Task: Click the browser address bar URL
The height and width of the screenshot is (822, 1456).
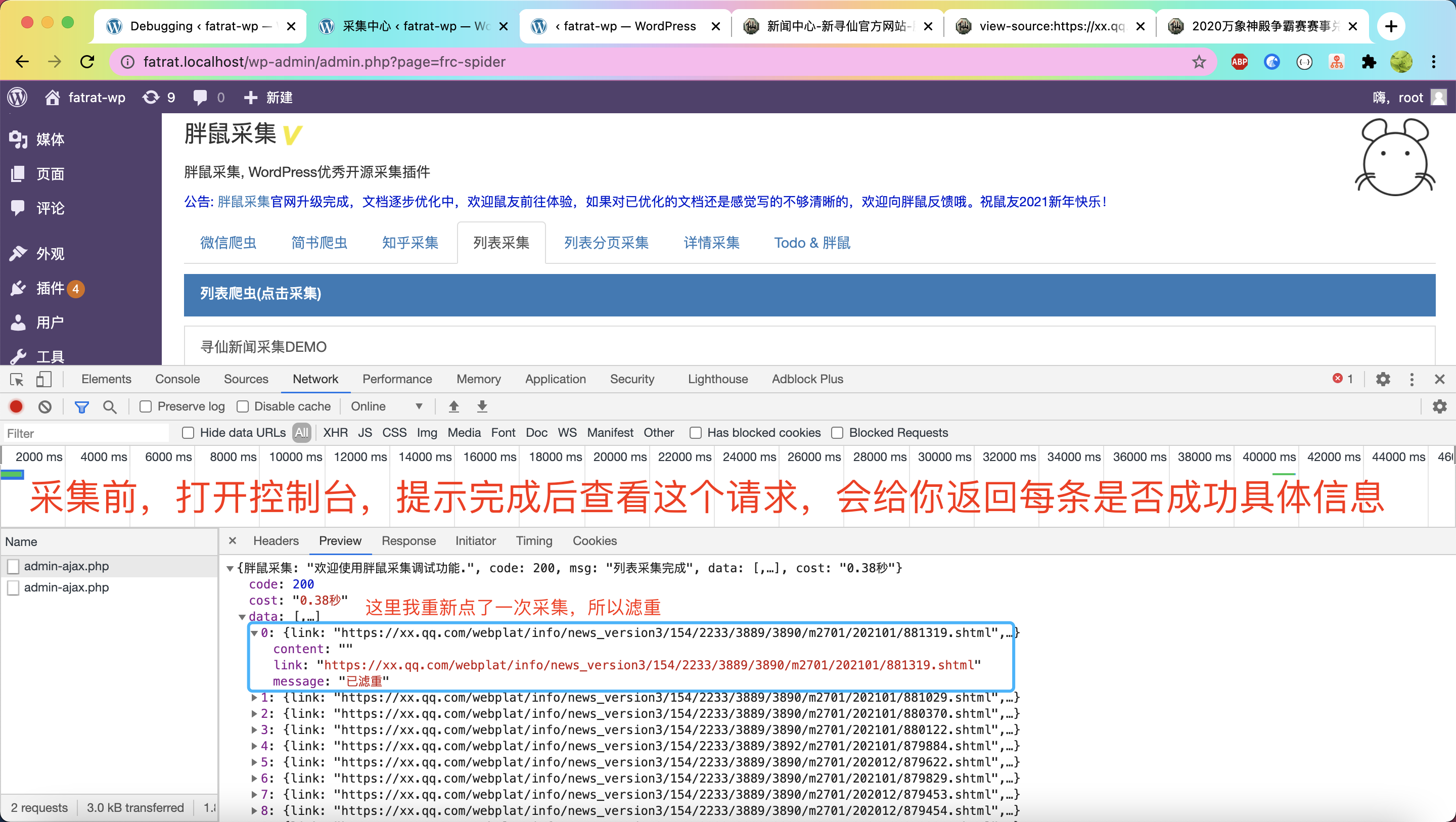Action: tap(324, 62)
